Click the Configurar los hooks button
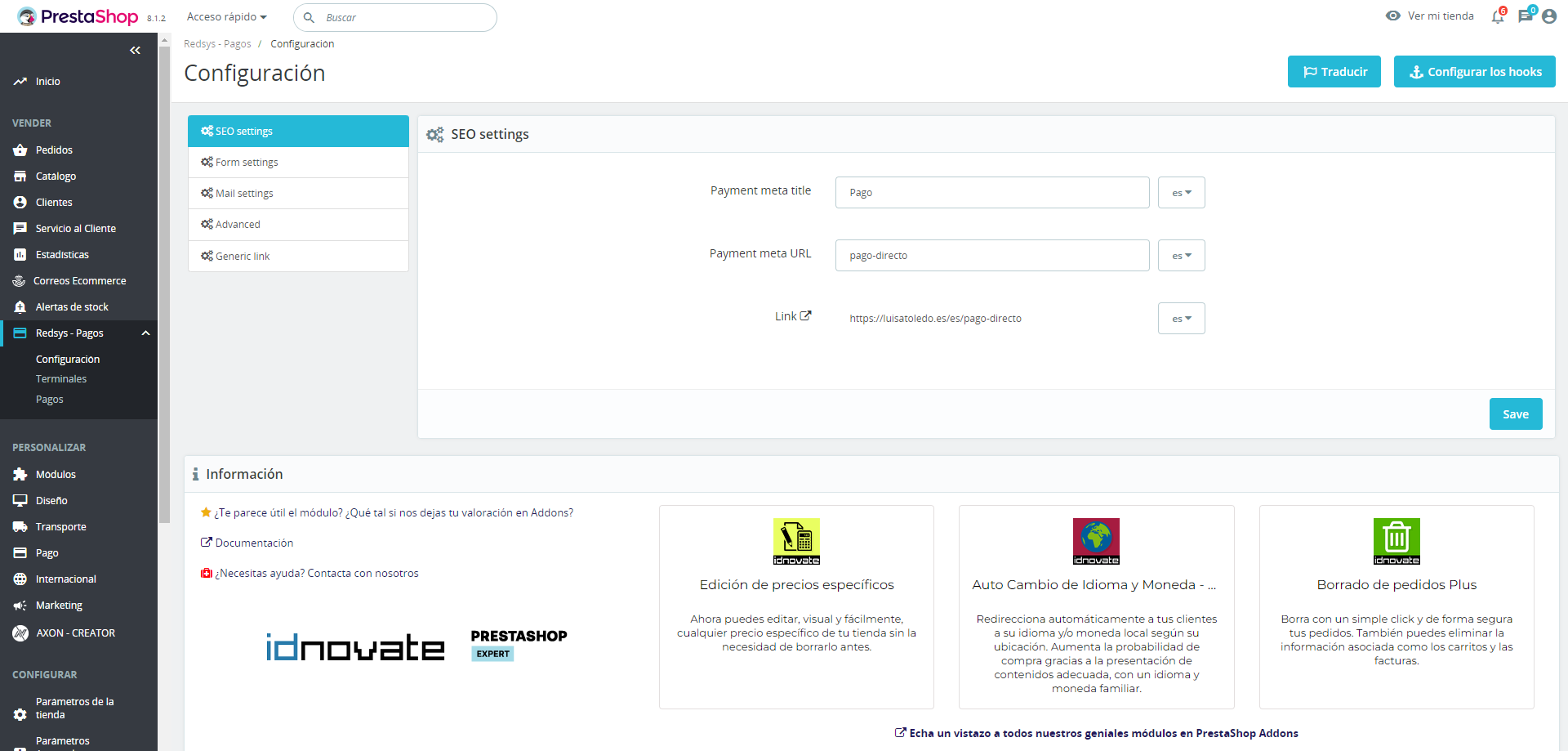The height and width of the screenshot is (751, 1568). [x=1475, y=72]
